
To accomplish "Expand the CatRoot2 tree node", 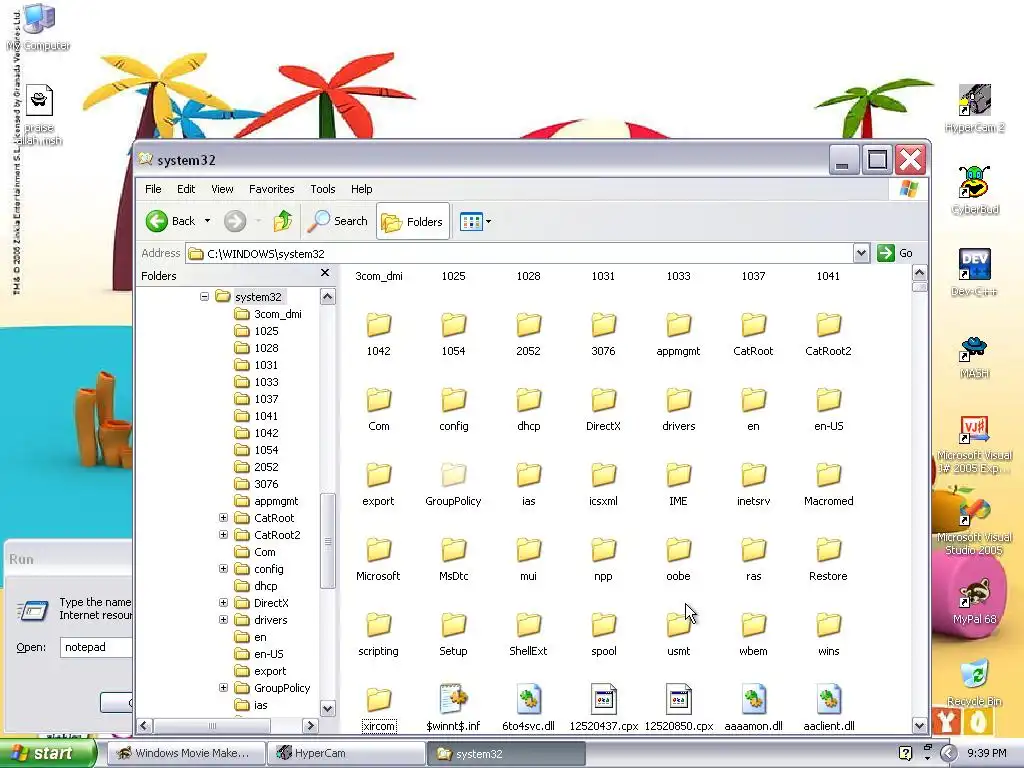I will pyautogui.click(x=223, y=534).
